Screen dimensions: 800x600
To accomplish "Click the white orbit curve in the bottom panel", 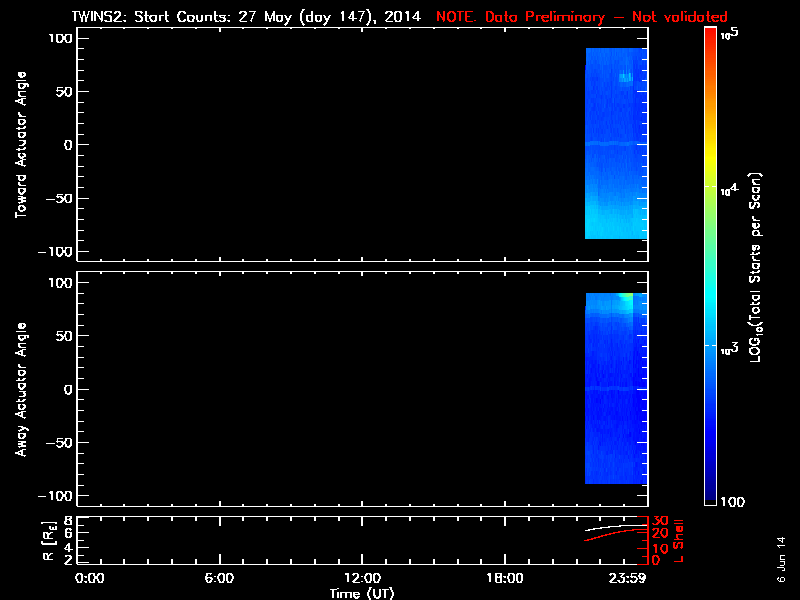I will pos(612,526).
